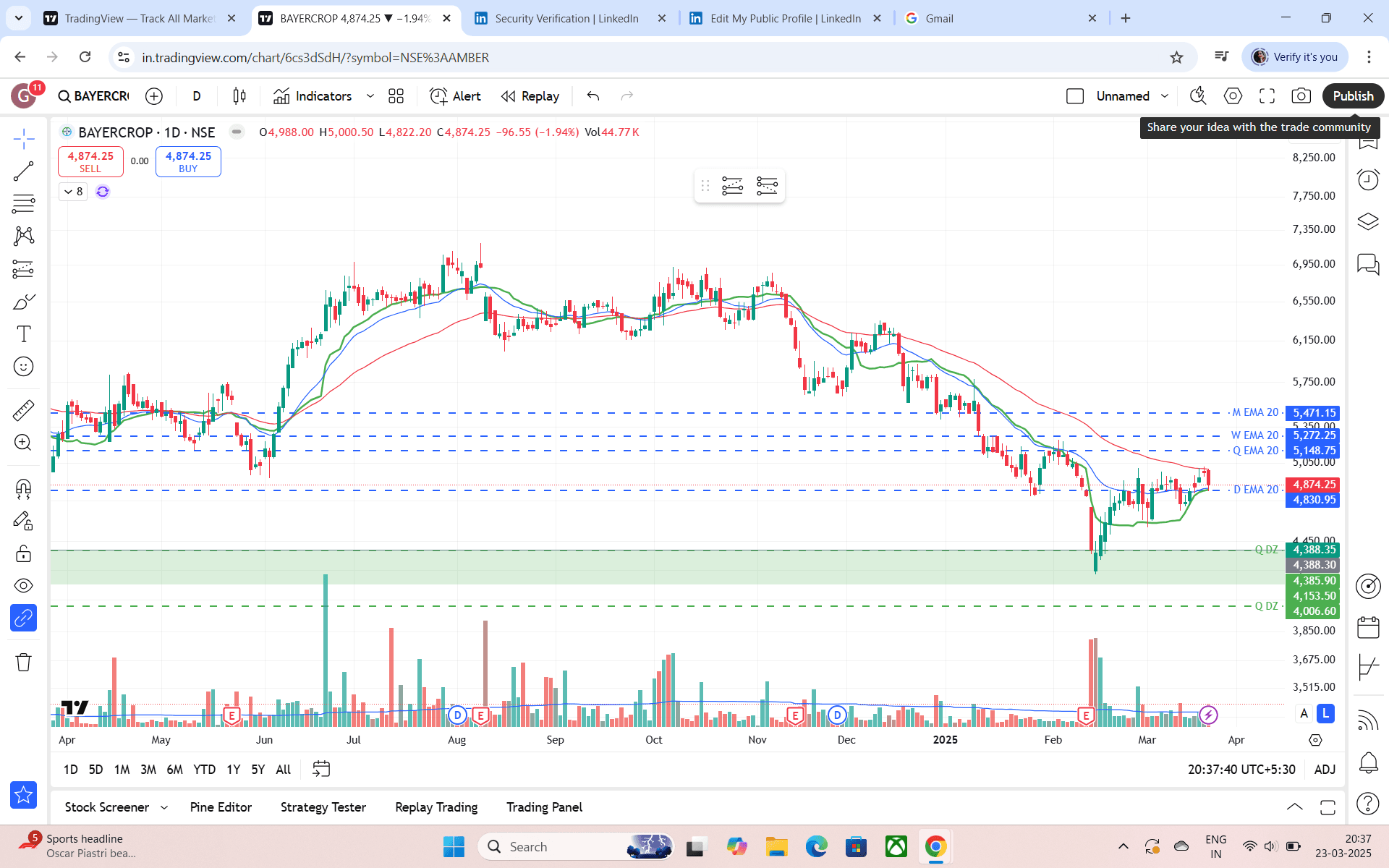The image size is (1389, 868).
Task: Select the ruler measure tool
Action: pos(23,410)
